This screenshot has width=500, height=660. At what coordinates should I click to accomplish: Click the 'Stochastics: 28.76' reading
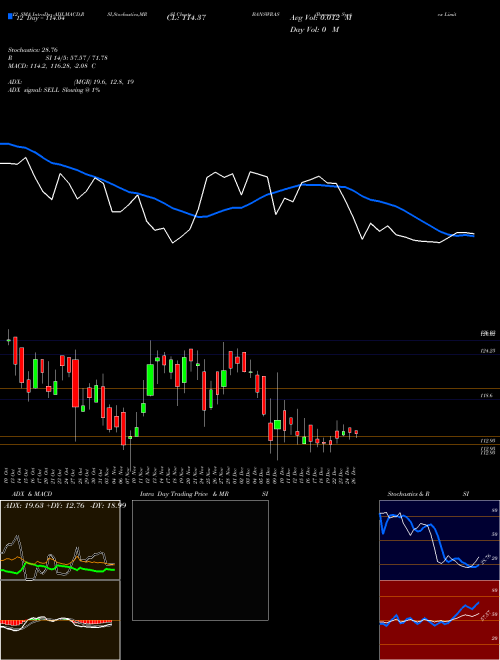[32, 50]
